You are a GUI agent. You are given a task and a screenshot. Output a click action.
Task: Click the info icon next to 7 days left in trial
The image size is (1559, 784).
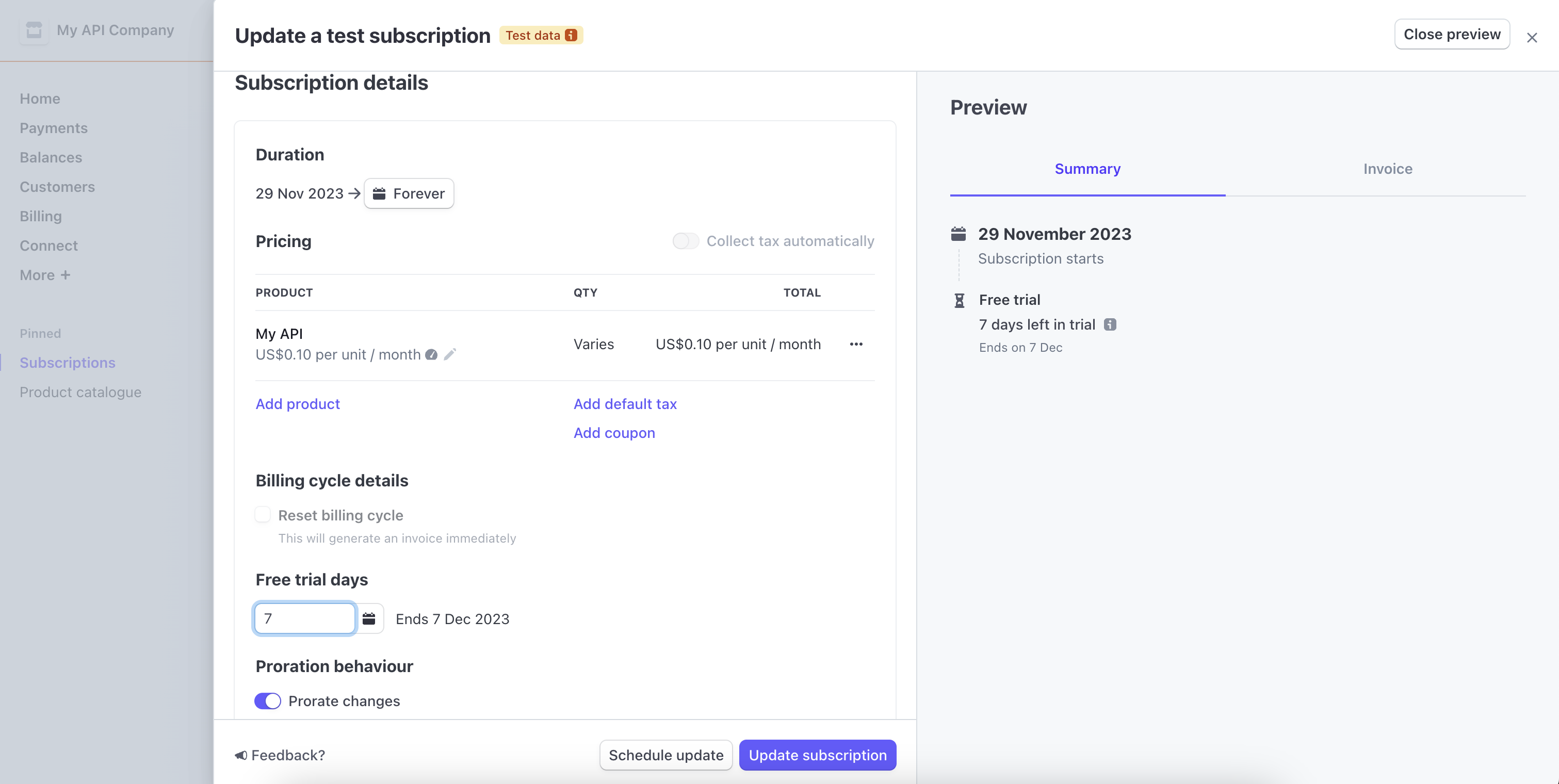pos(1111,324)
